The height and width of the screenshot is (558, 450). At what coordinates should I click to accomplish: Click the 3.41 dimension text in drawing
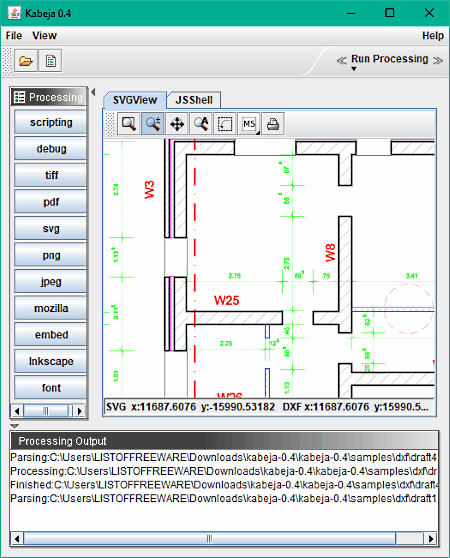[412, 276]
